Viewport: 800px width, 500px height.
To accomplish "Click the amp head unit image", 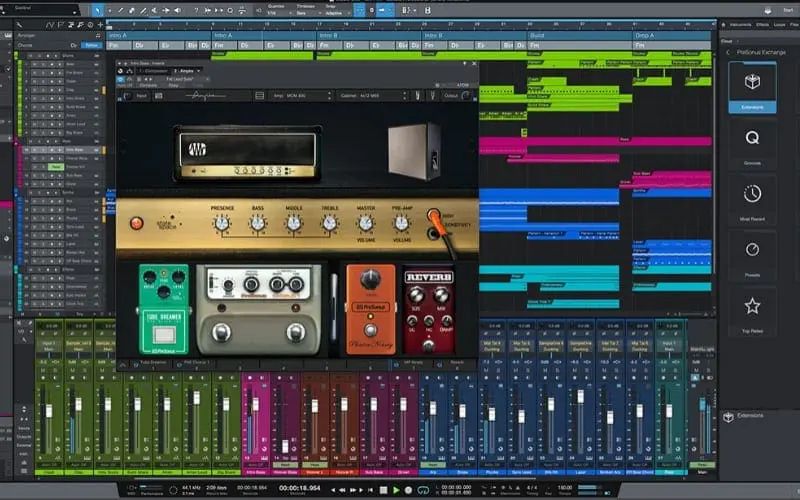I will pos(247,153).
